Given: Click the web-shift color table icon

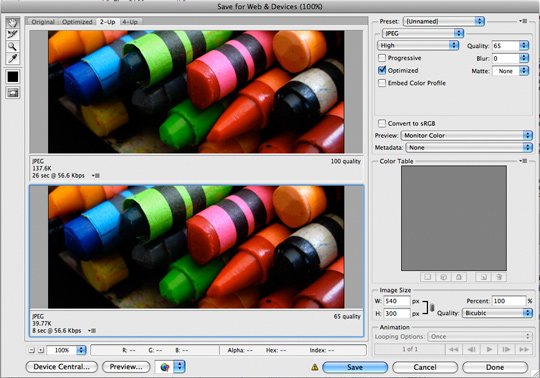Looking at the screenshot, I should (x=443, y=277).
